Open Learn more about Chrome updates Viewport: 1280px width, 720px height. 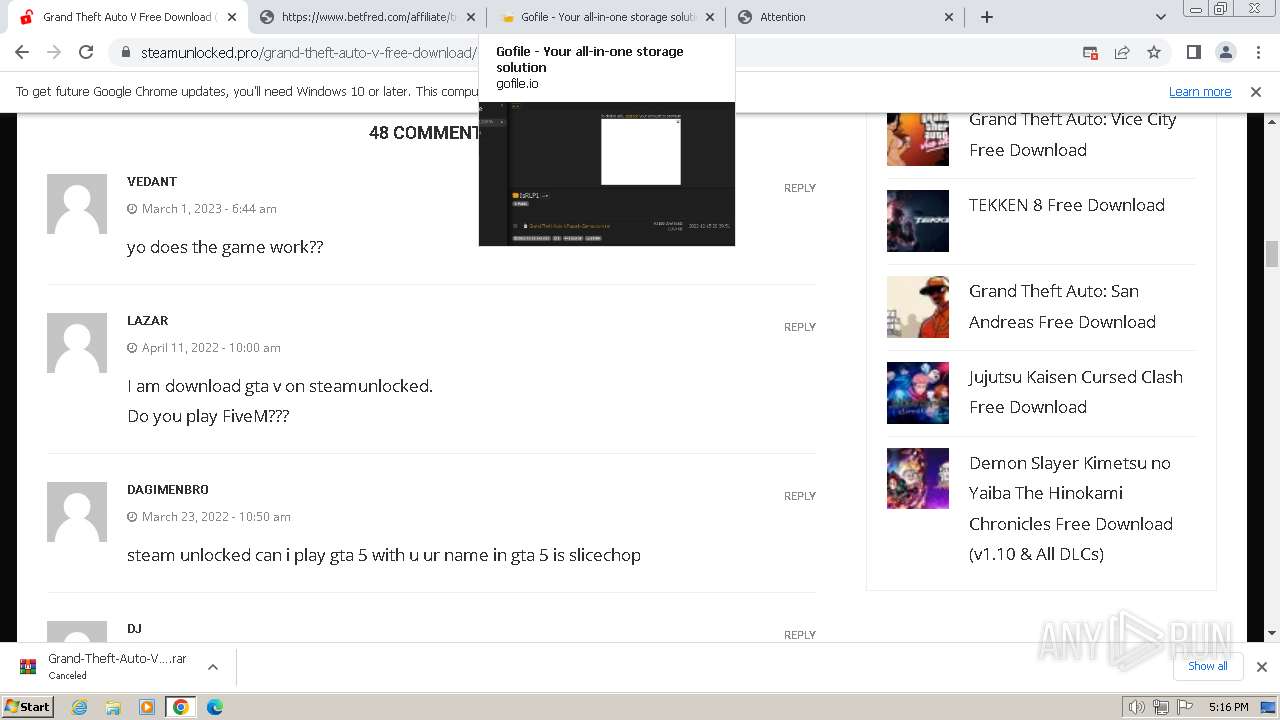pos(1200,91)
